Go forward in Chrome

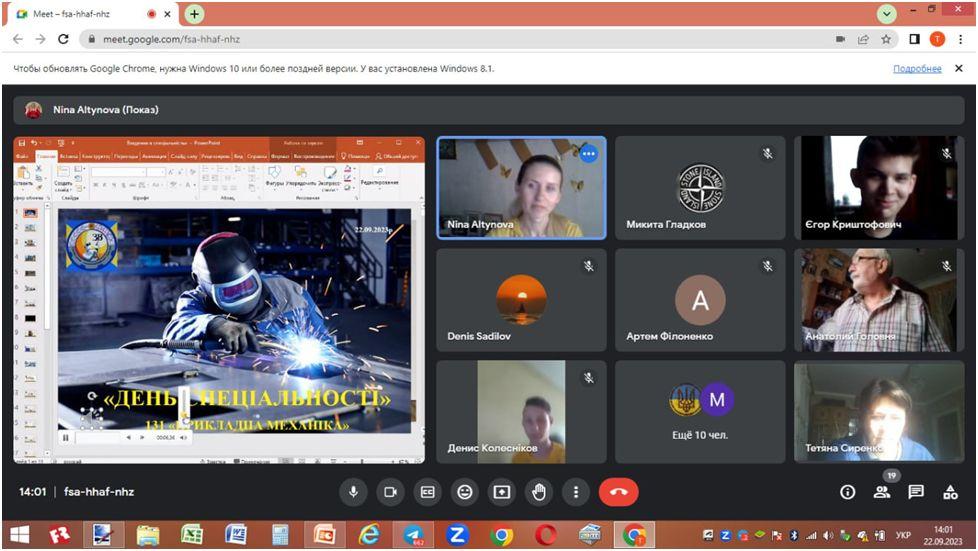(41, 39)
